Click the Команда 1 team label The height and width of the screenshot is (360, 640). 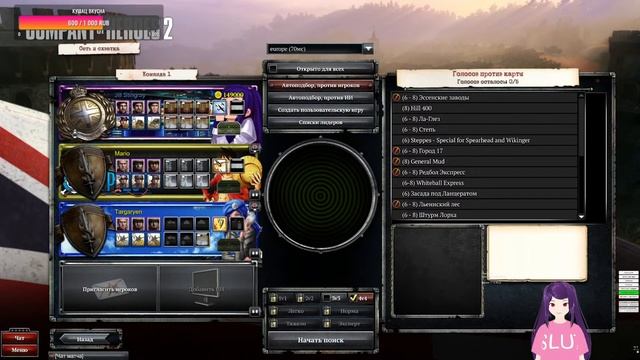click(156, 74)
